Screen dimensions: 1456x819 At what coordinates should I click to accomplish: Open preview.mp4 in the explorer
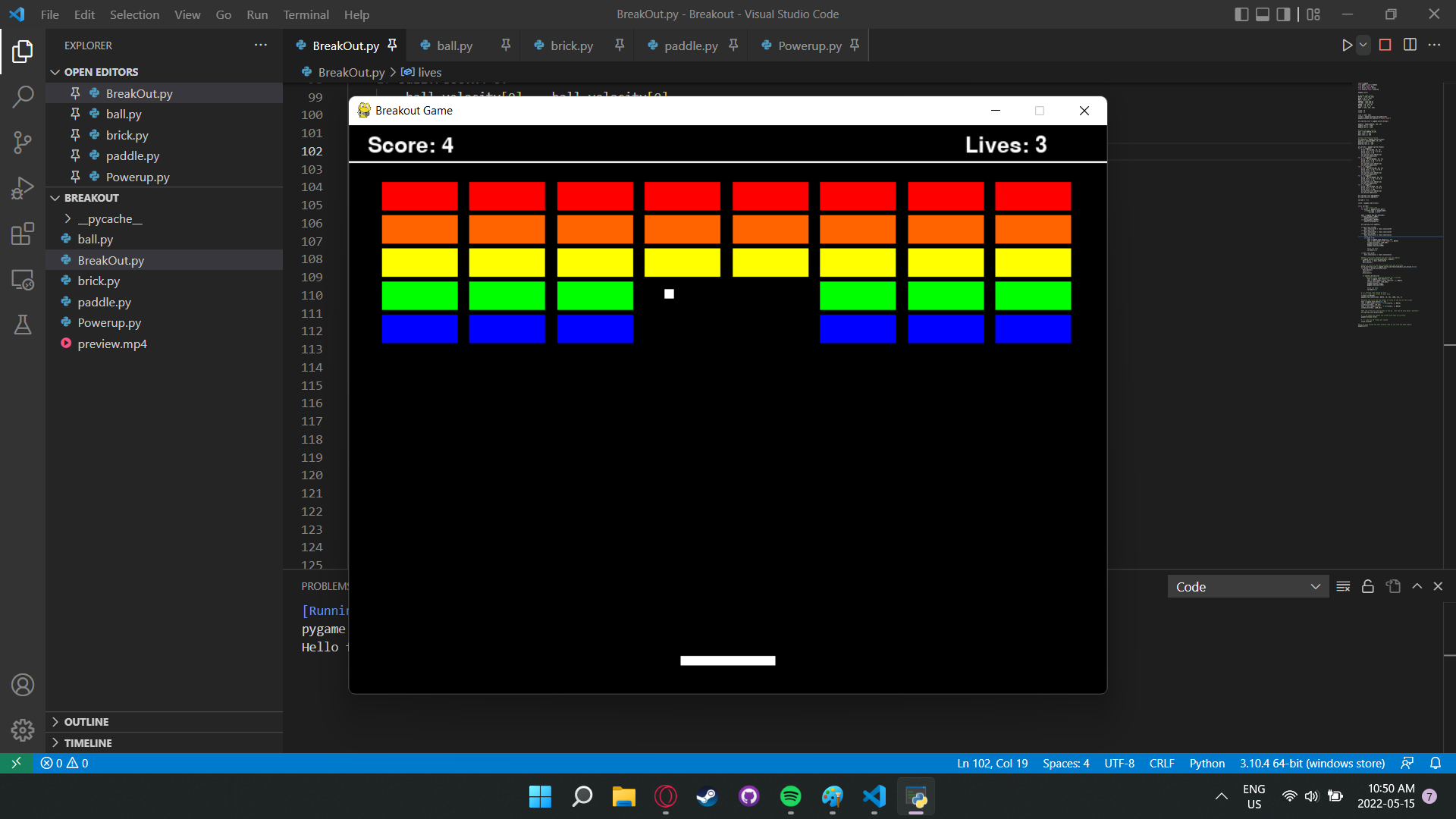coord(112,344)
